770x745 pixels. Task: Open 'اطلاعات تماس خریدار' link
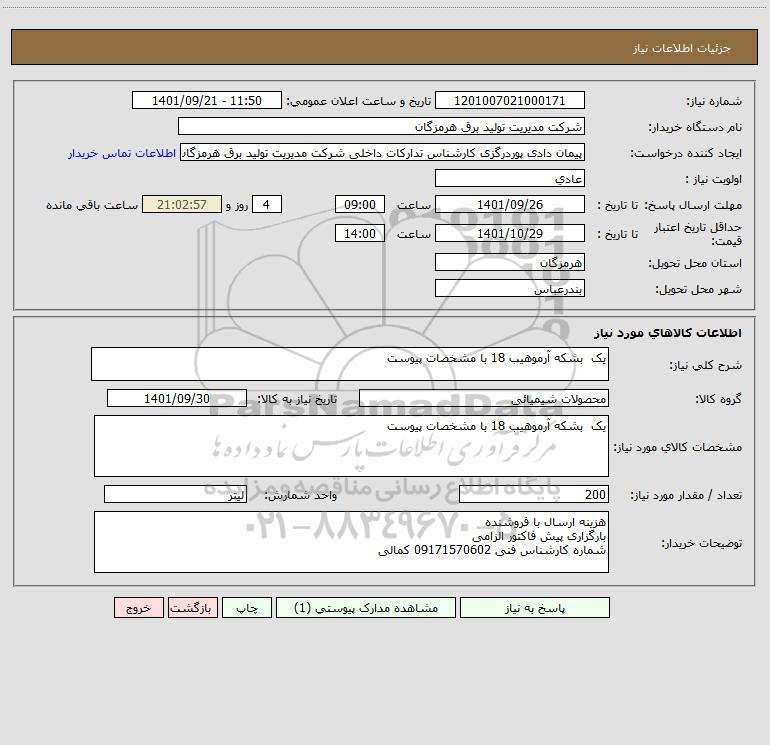coord(122,153)
